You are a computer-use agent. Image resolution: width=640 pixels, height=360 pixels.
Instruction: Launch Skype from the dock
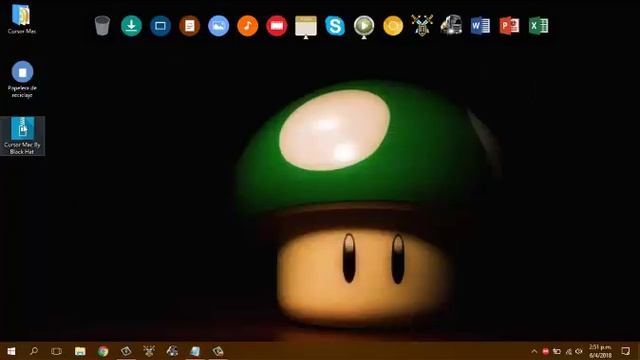tap(335, 26)
